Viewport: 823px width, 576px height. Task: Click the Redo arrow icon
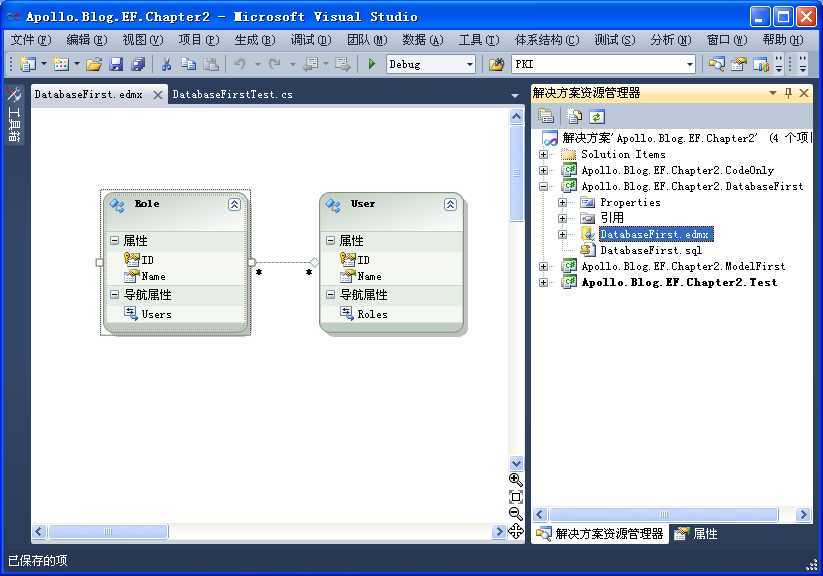click(x=274, y=64)
